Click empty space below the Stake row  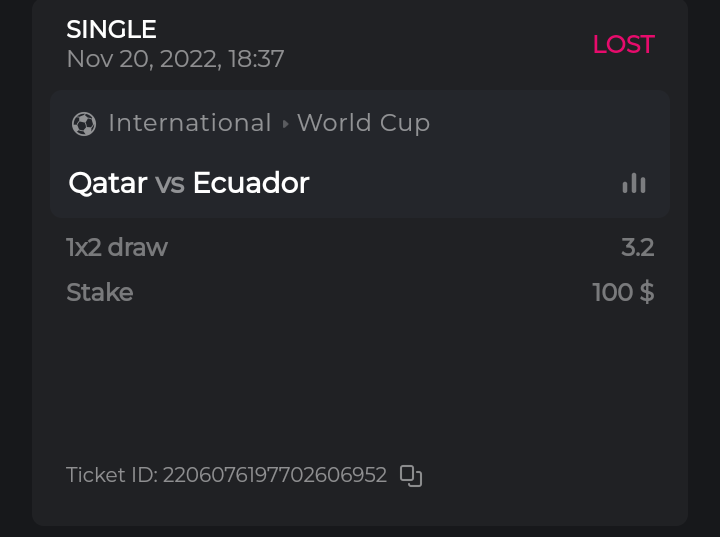tap(360, 380)
